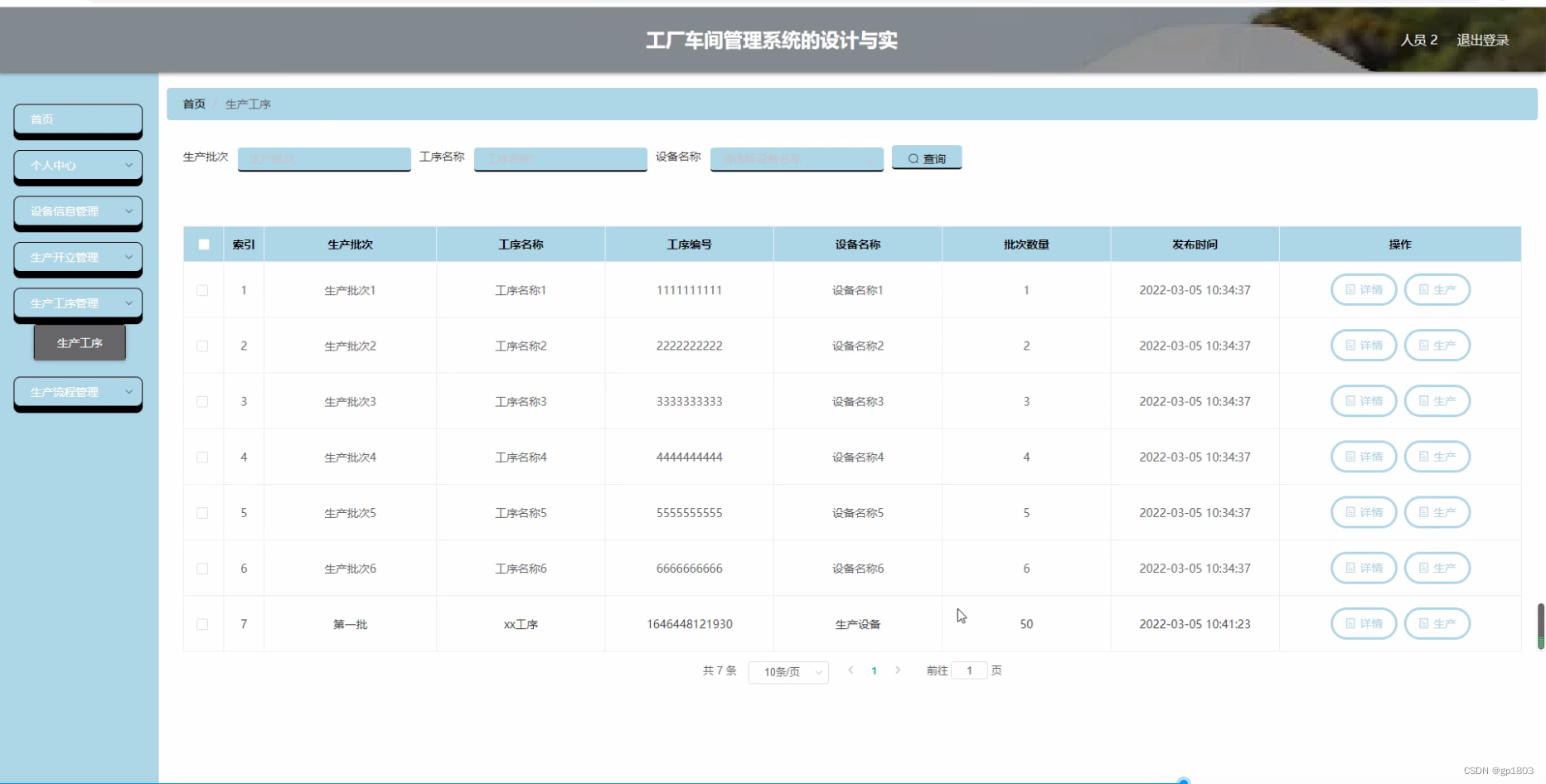Viewport: 1546px width, 784px height.
Task: Open 详情 for 第一批 record
Action: (x=1364, y=623)
